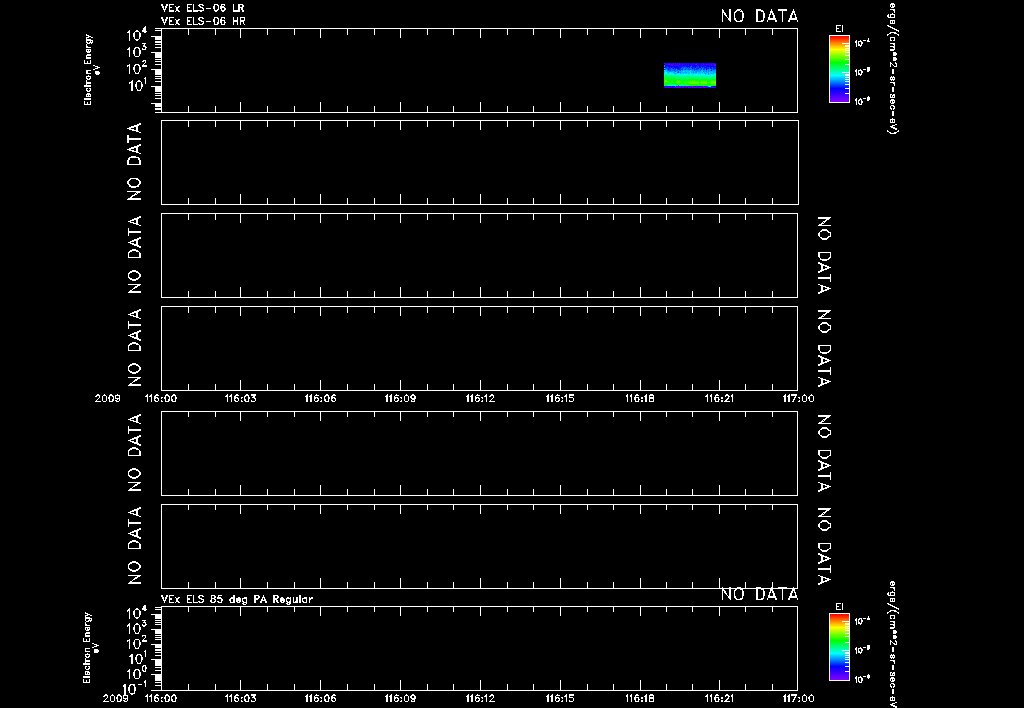Image resolution: width=1024 pixels, height=708 pixels.
Task: Click the bottom panel's "Electron Energy eV" axis label
Action: point(91,648)
